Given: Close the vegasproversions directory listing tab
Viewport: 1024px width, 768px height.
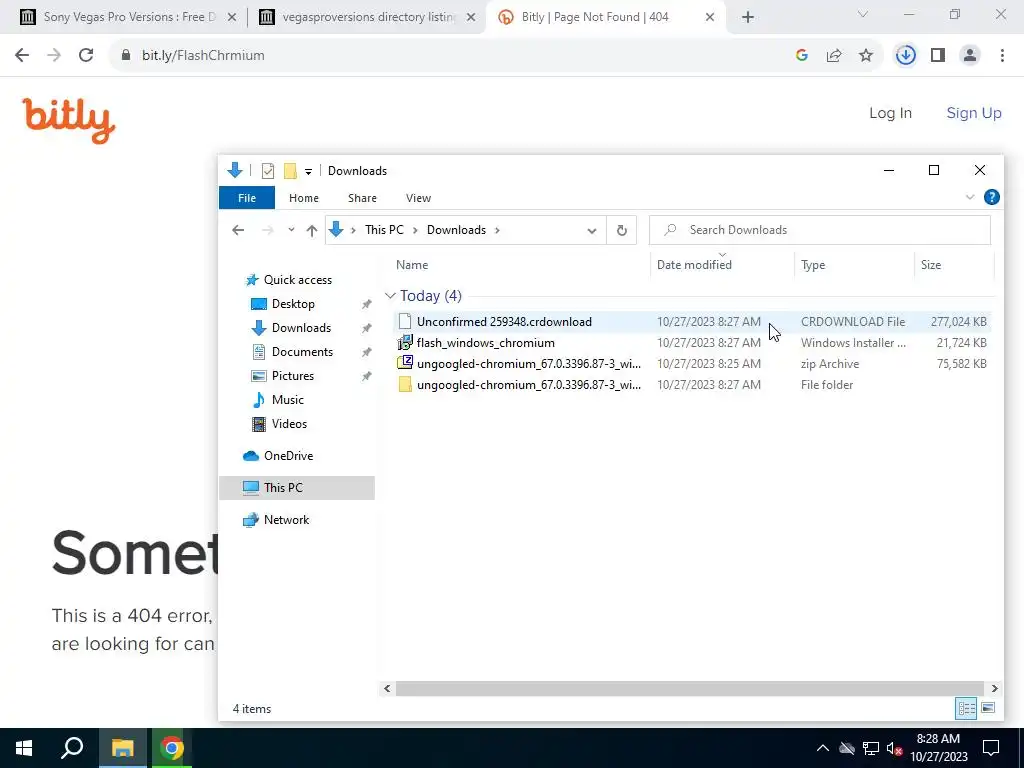Looking at the screenshot, I should (471, 18).
